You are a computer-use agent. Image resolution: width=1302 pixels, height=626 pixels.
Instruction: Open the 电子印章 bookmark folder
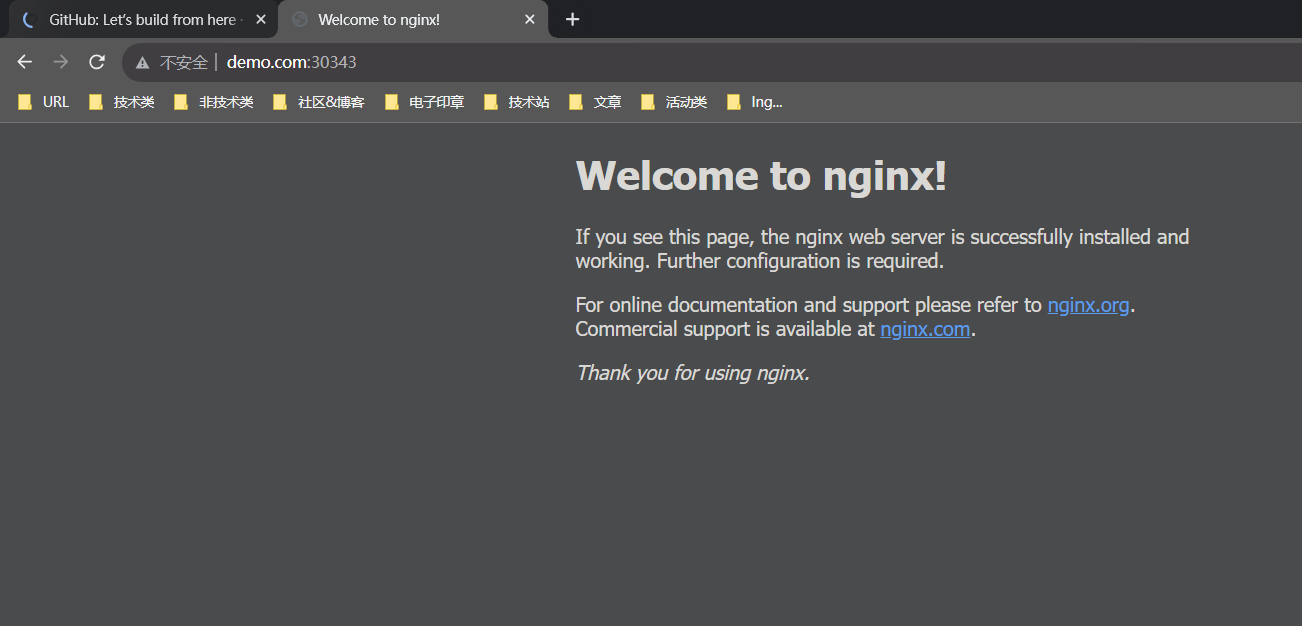[x=425, y=102]
